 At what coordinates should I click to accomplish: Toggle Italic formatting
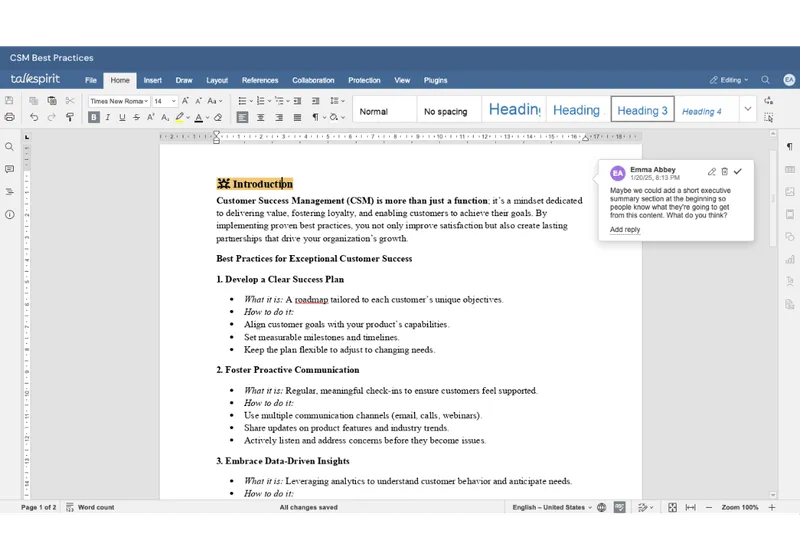(x=108, y=117)
